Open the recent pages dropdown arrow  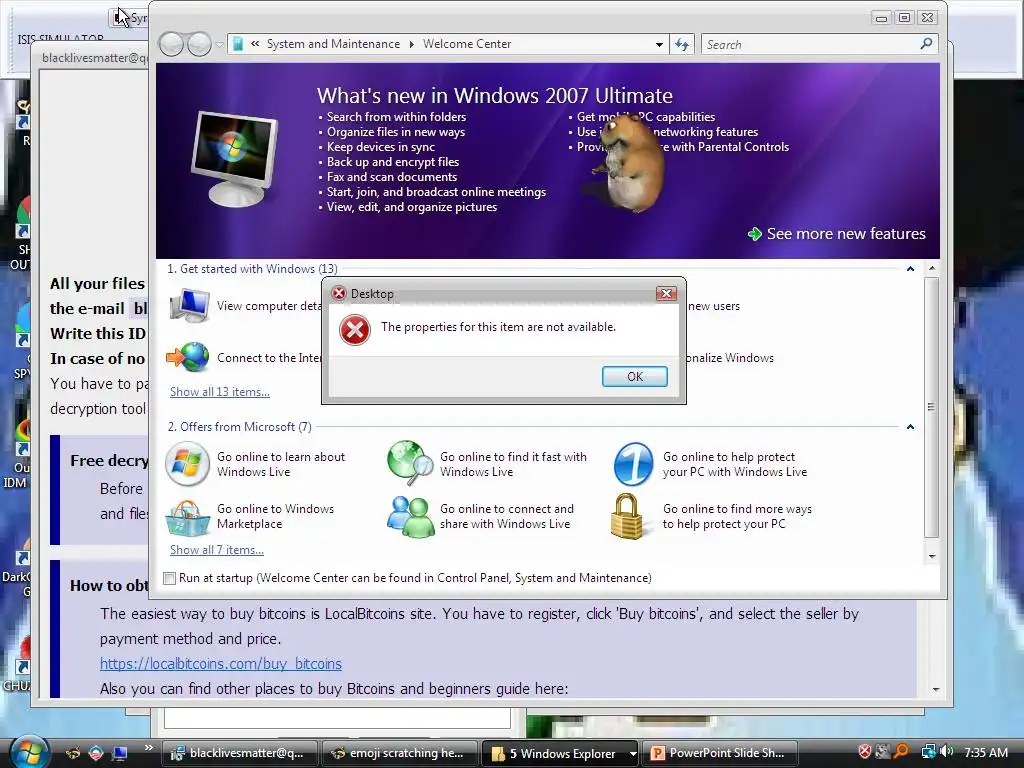point(219,44)
